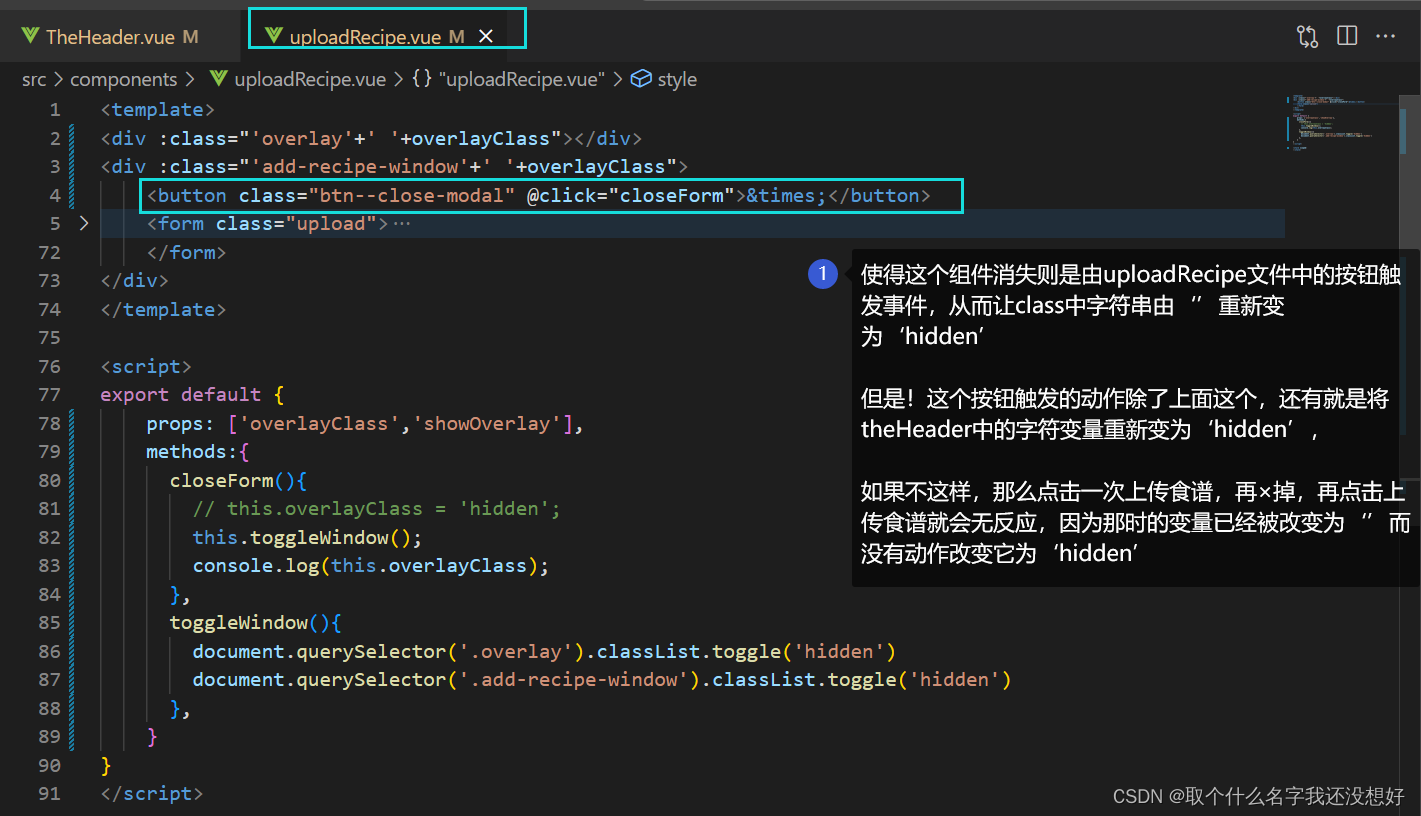Click this.toggleWindow(); call
This screenshot has width=1421, height=816.
(x=308, y=537)
